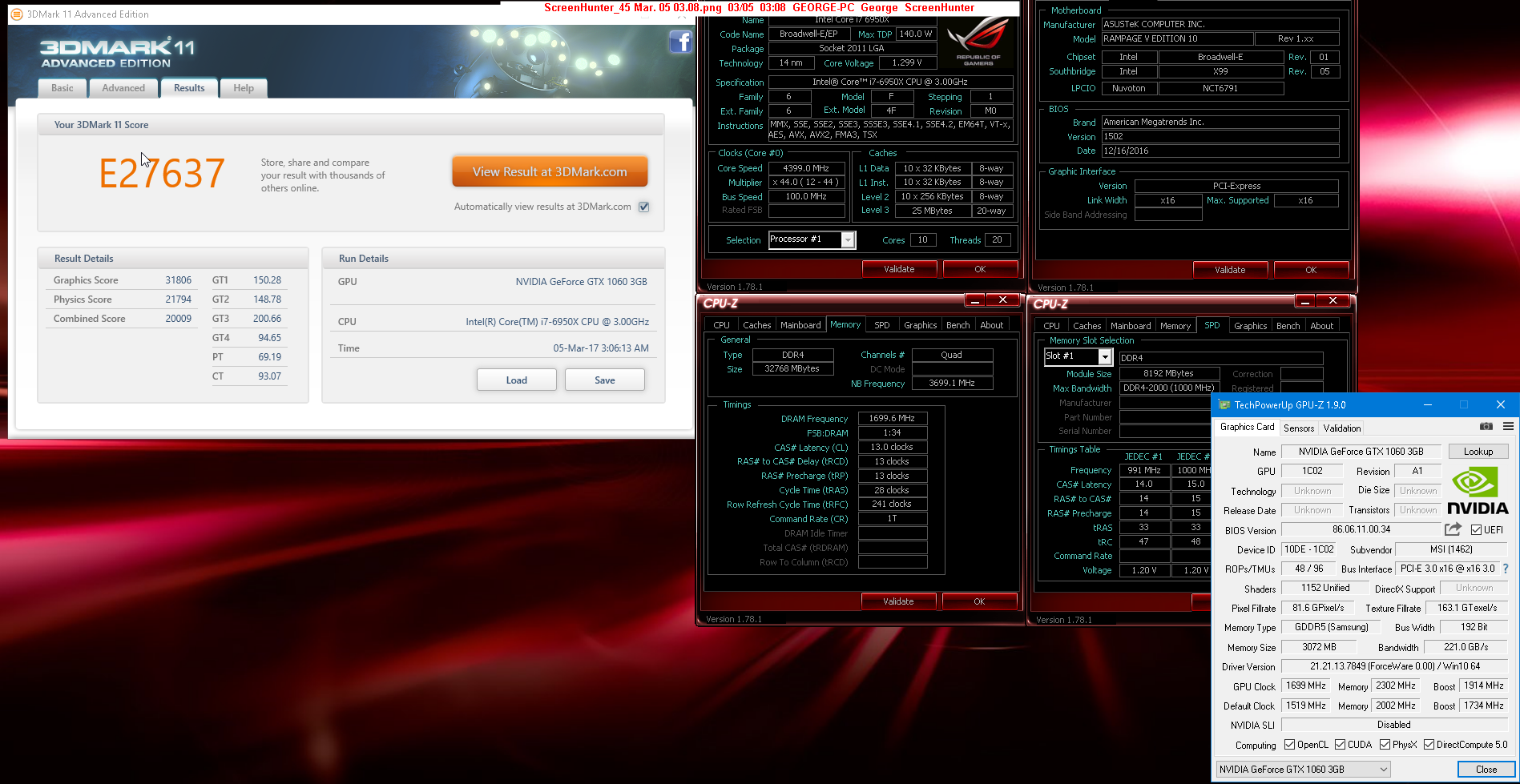Click the E27637 score text
The width and height of the screenshot is (1520, 784).
coord(162,173)
